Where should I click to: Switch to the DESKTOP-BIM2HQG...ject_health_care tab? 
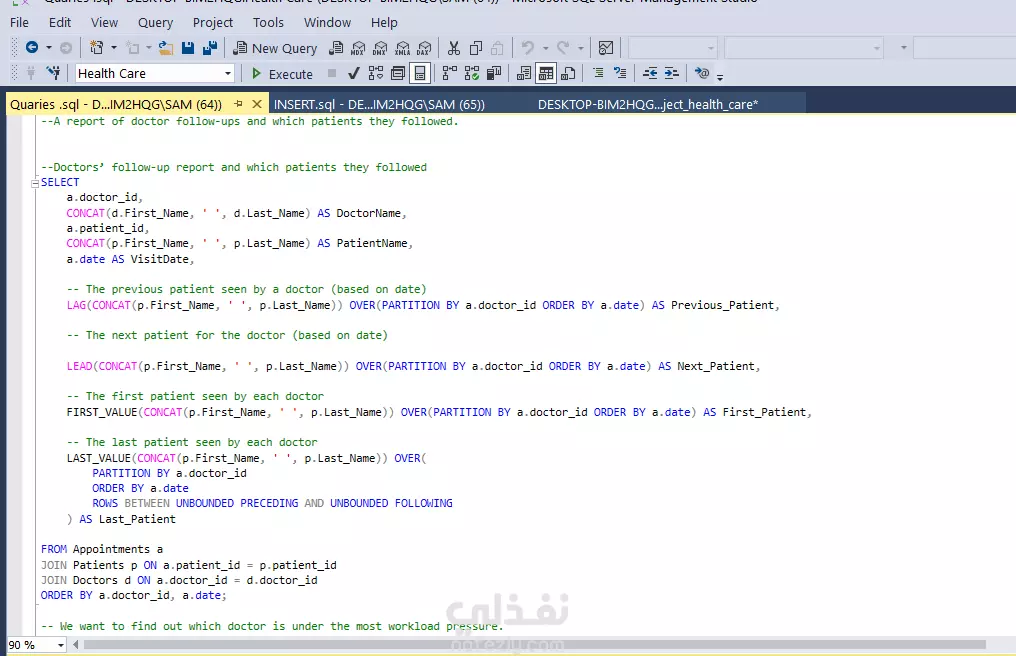pos(648,104)
